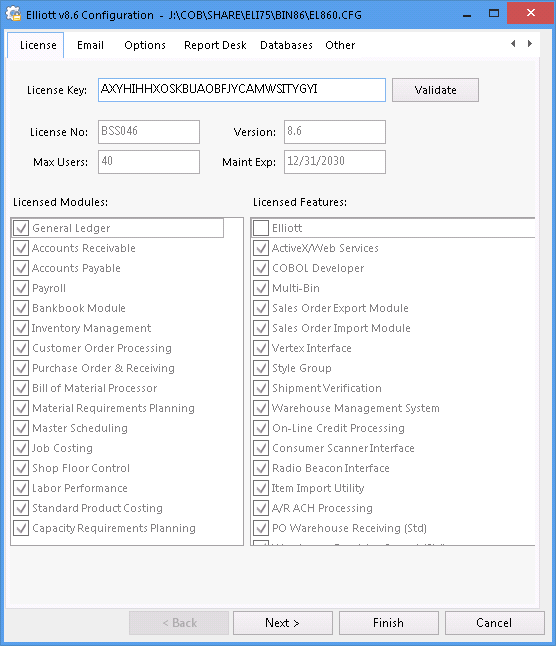Click the left tab scroll arrow
Screen dimensions: 556x646
tap(513, 44)
